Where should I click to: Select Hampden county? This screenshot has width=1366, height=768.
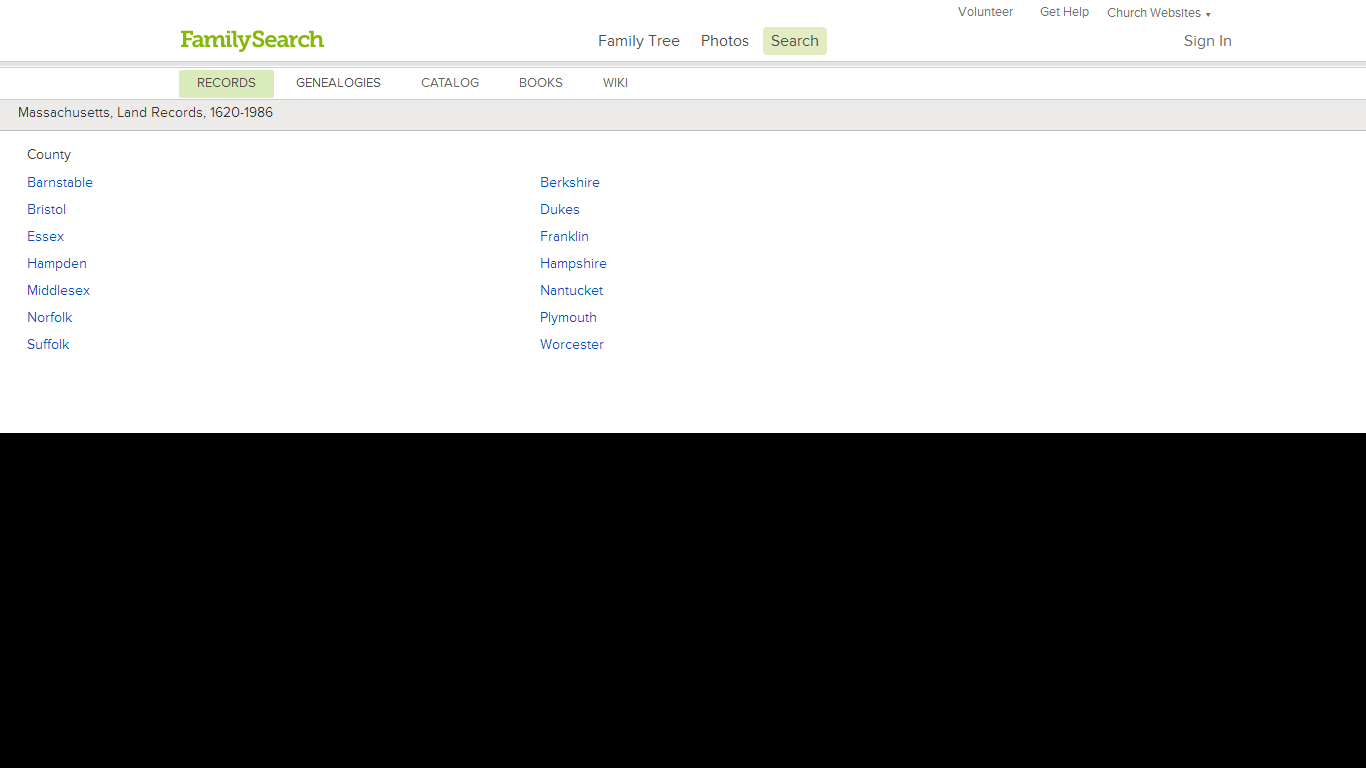[x=57, y=264]
